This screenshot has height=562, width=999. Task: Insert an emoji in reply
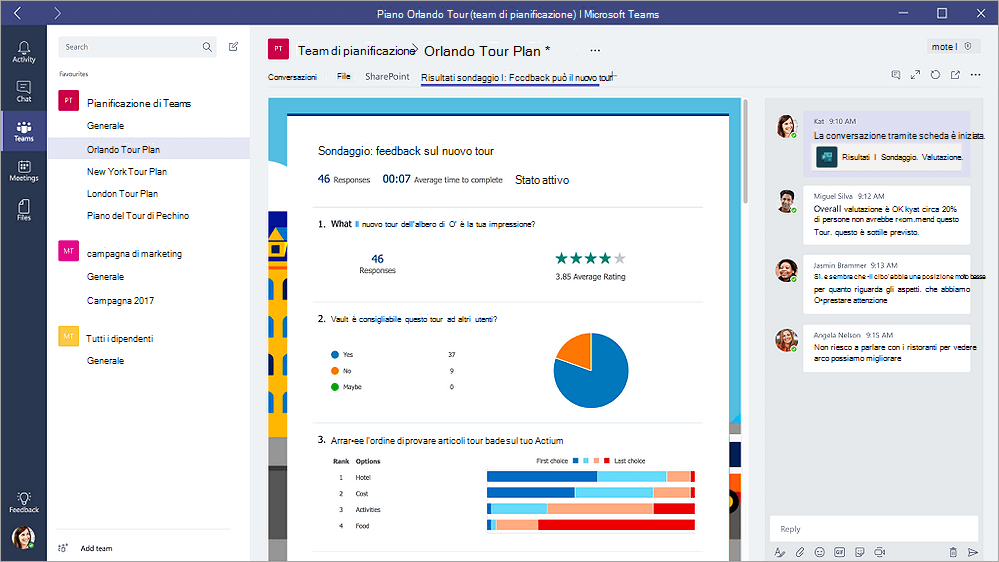point(819,552)
